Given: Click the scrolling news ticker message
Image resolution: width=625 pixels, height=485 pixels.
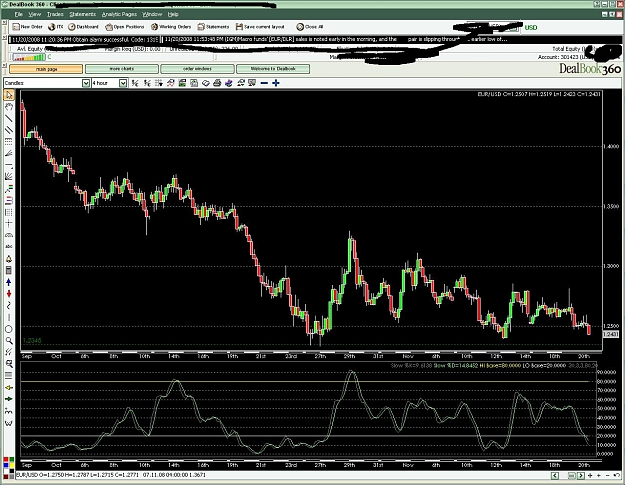Looking at the screenshot, I should (x=336, y=39).
